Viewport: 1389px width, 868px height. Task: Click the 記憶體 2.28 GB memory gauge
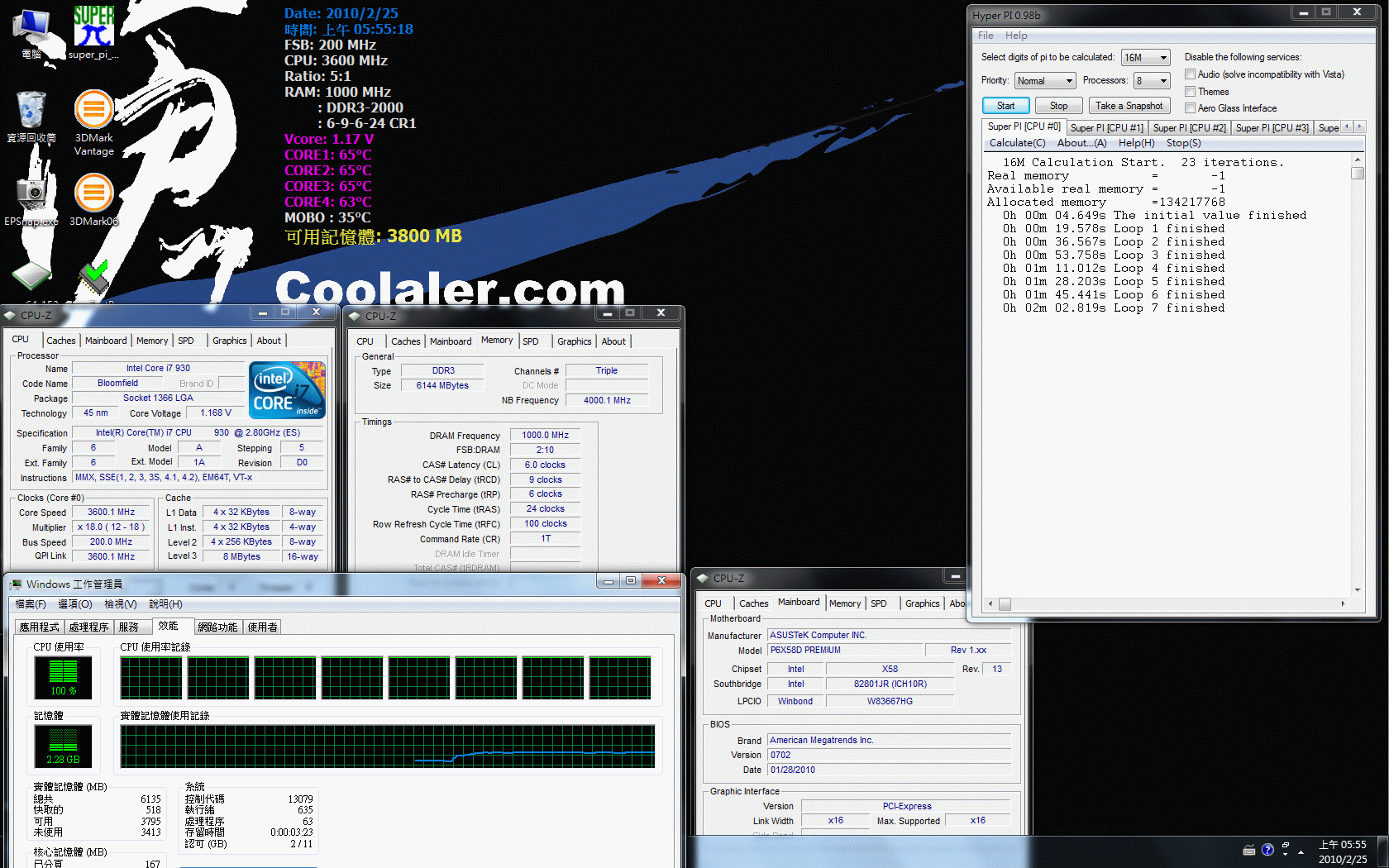(x=63, y=746)
